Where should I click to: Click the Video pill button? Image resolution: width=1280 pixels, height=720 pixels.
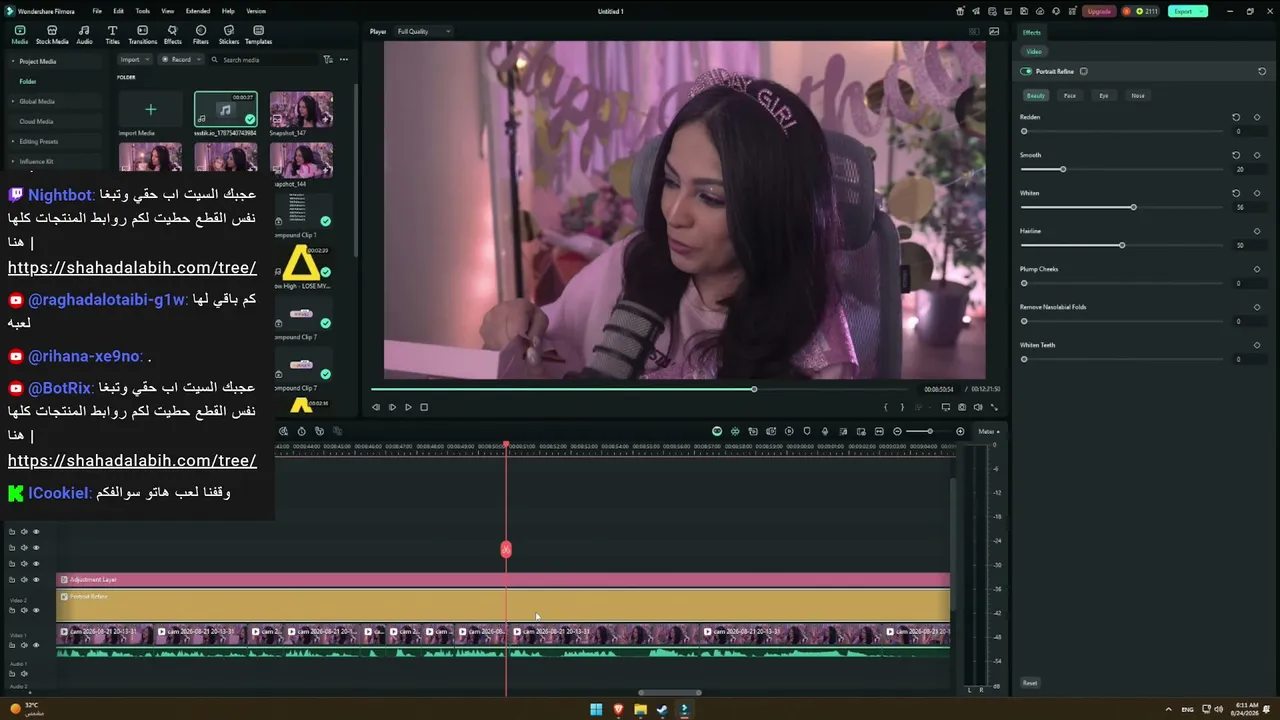click(1034, 51)
